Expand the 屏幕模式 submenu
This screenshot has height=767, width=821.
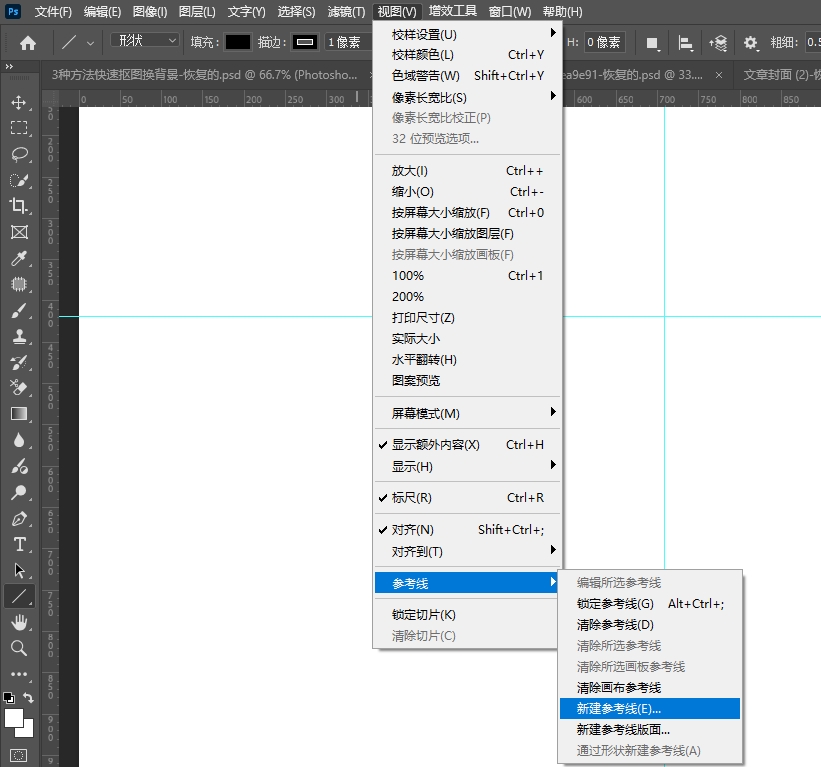pyautogui.click(x=410, y=413)
